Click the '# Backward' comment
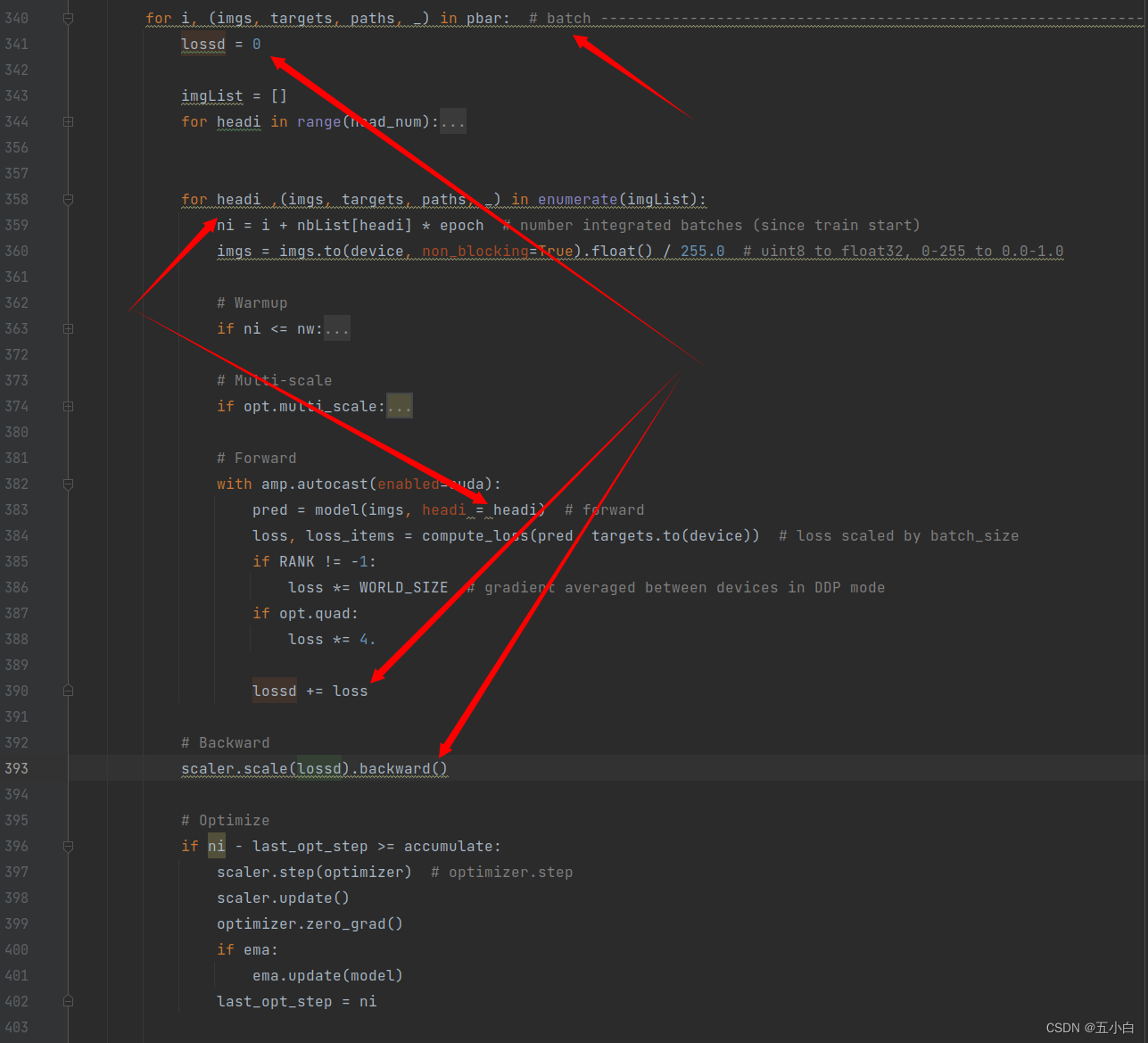Screen dimensions: 1148x1043 click(226, 742)
